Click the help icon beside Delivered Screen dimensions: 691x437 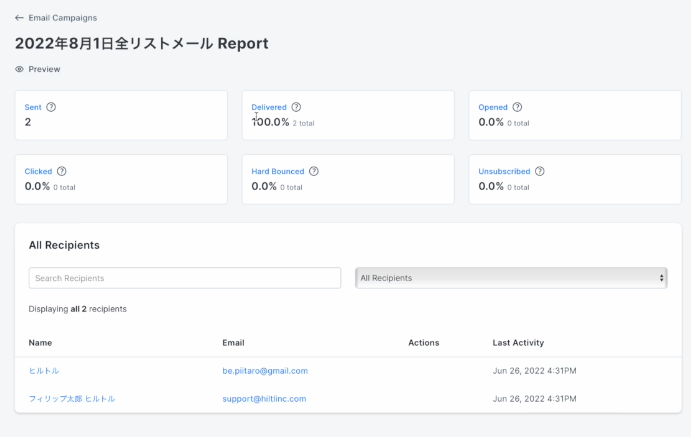296,107
